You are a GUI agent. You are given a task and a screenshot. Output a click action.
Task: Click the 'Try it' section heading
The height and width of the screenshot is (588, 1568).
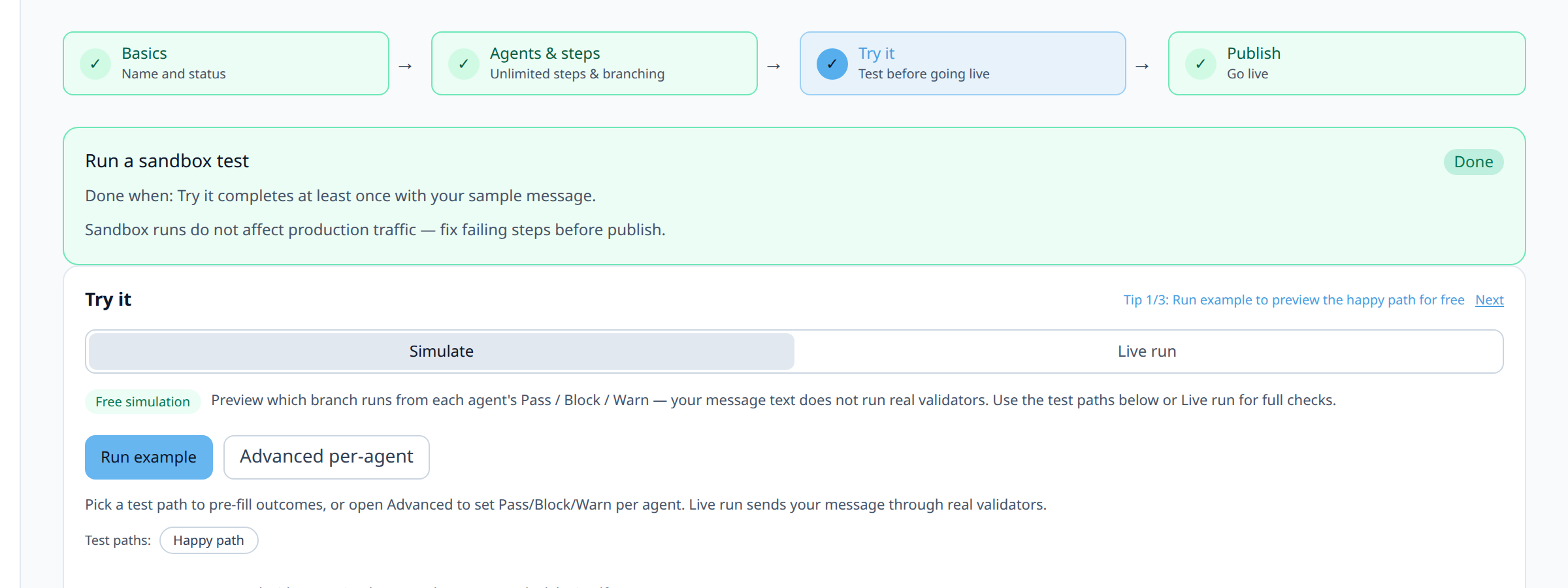[108, 299]
